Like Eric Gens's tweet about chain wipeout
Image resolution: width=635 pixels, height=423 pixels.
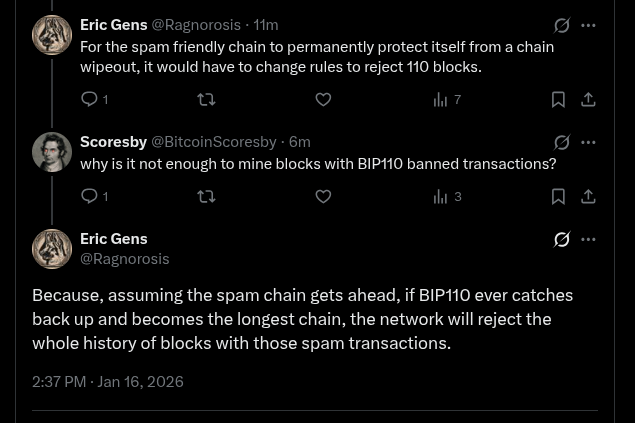[x=323, y=99]
